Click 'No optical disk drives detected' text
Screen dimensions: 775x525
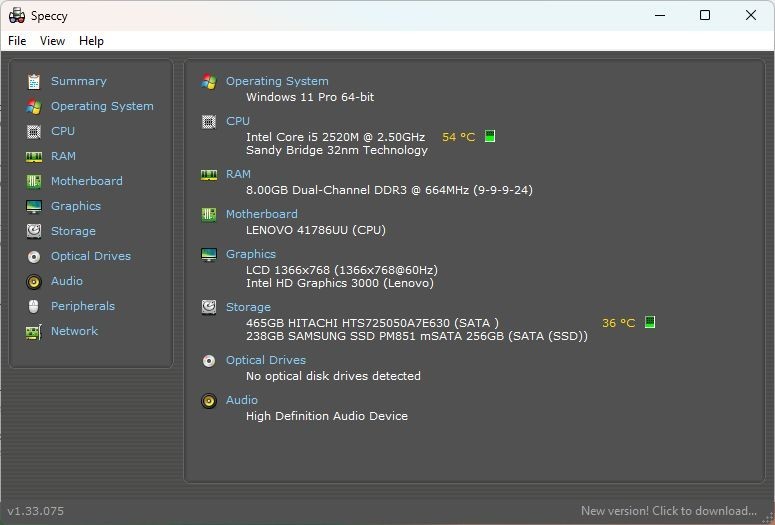(333, 376)
